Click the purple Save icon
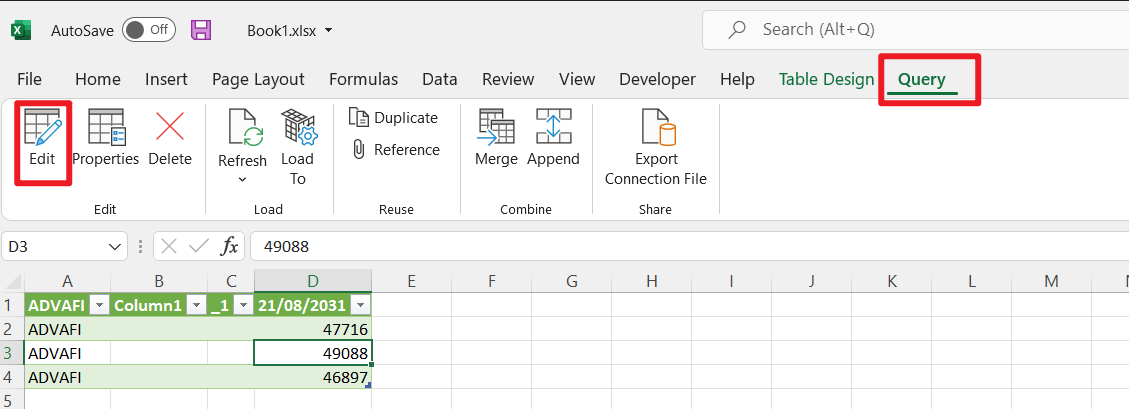The height and width of the screenshot is (409, 1129). pos(201,30)
